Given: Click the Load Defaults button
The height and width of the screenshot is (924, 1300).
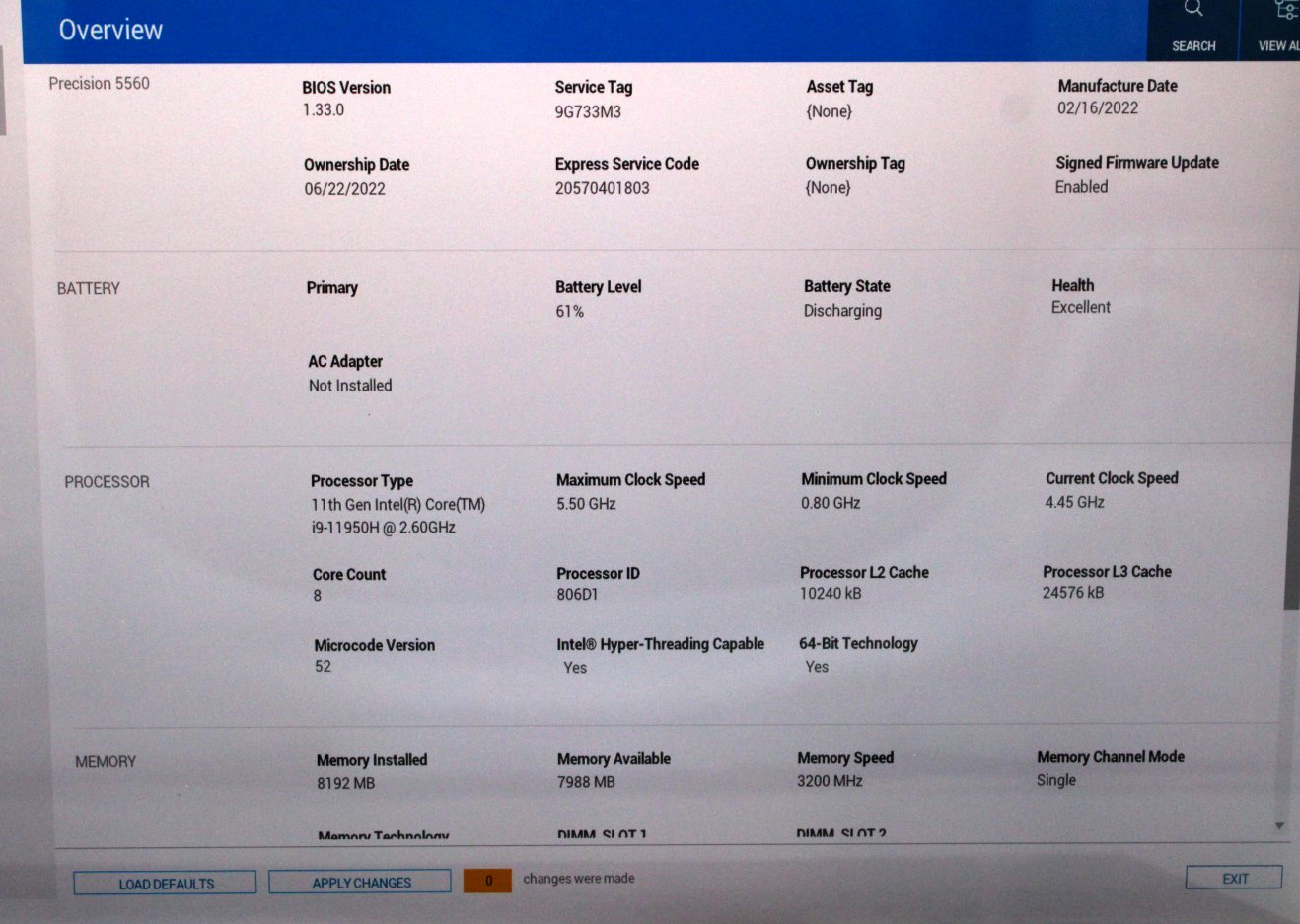Looking at the screenshot, I should (165, 884).
